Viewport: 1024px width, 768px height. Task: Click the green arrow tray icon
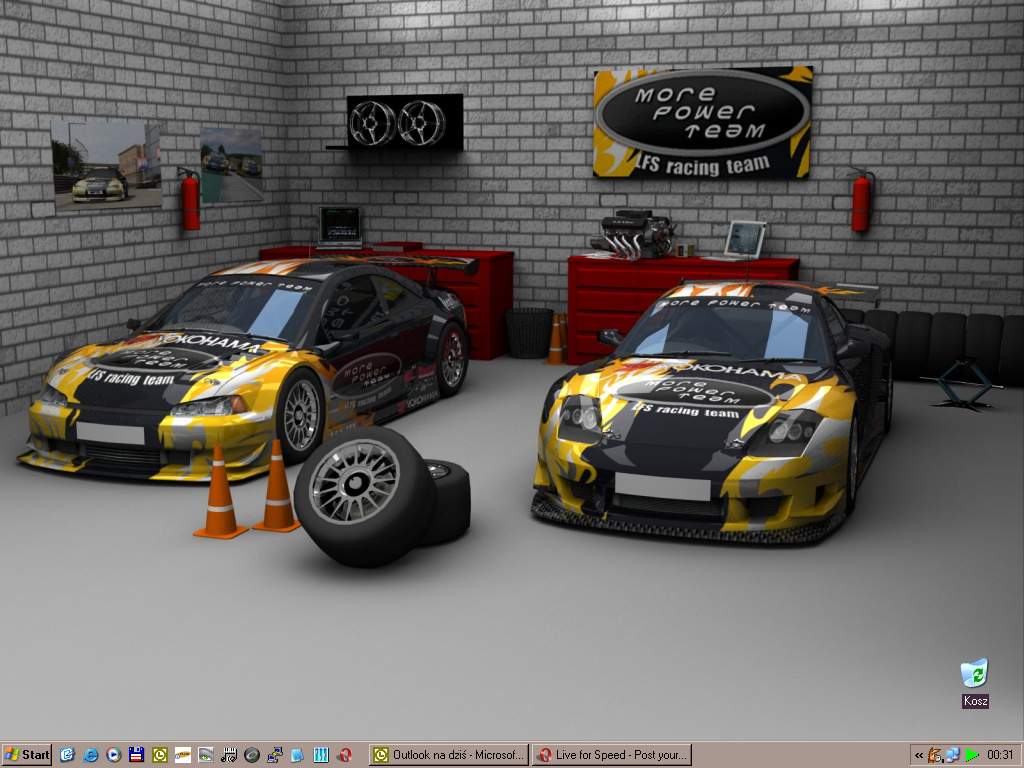pyautogui.click(x=972, y=756)
